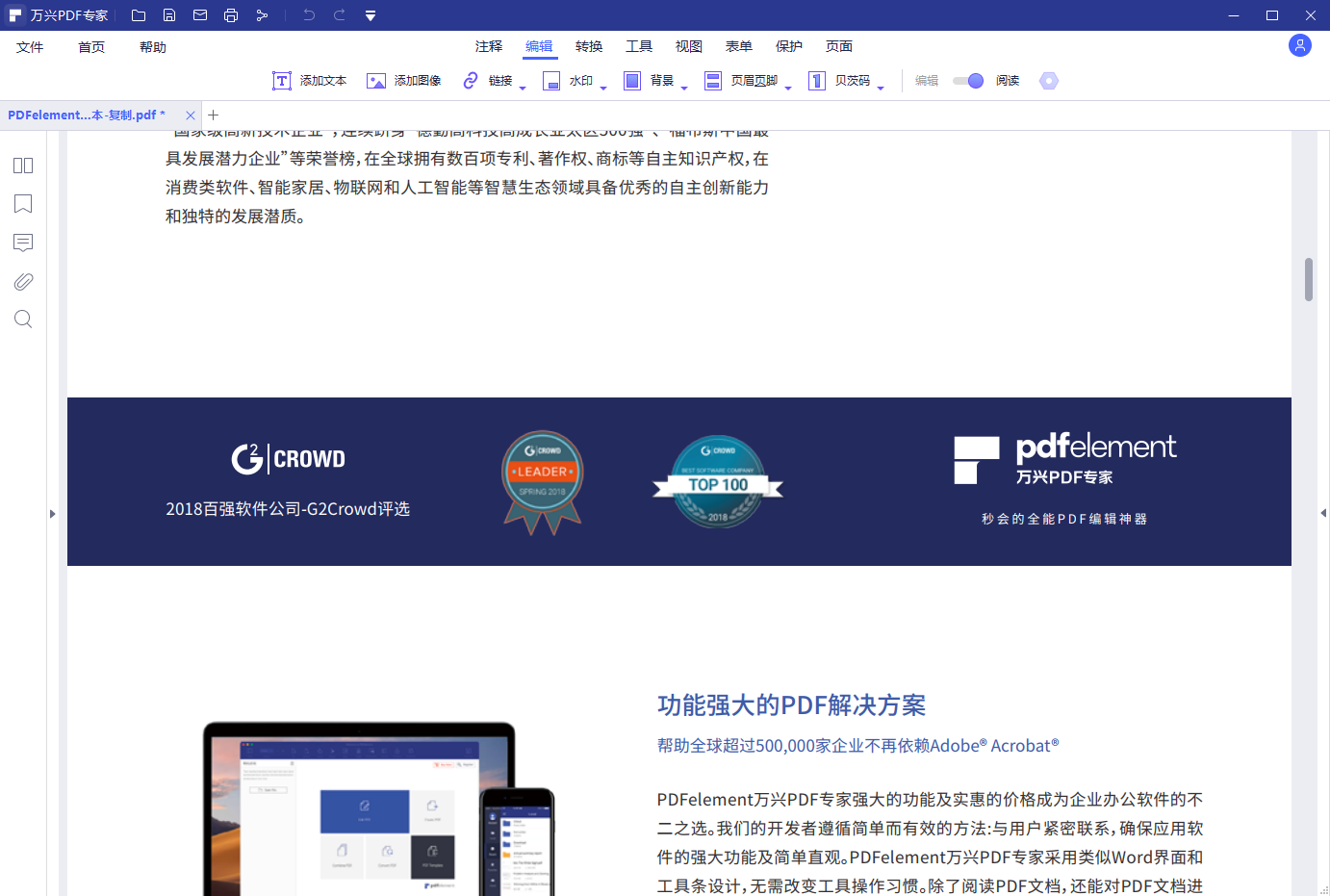Image resolution: width=1330 pixels, height=896 pixels.
Task: Select the 添加图像 tool
Action: click(x=403, y=81)
